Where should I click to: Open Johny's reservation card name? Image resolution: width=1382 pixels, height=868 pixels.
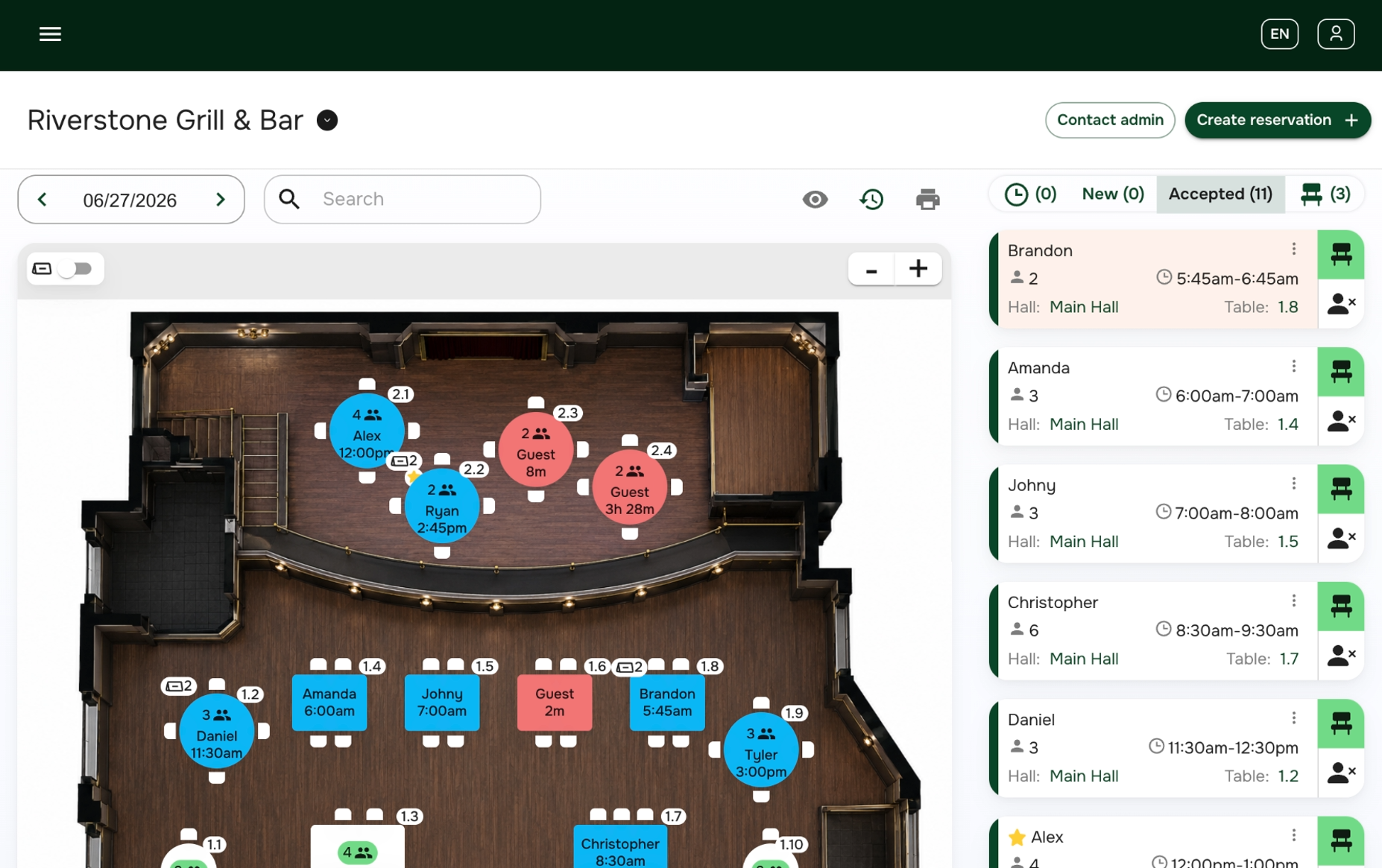(x=1032, y=485)
